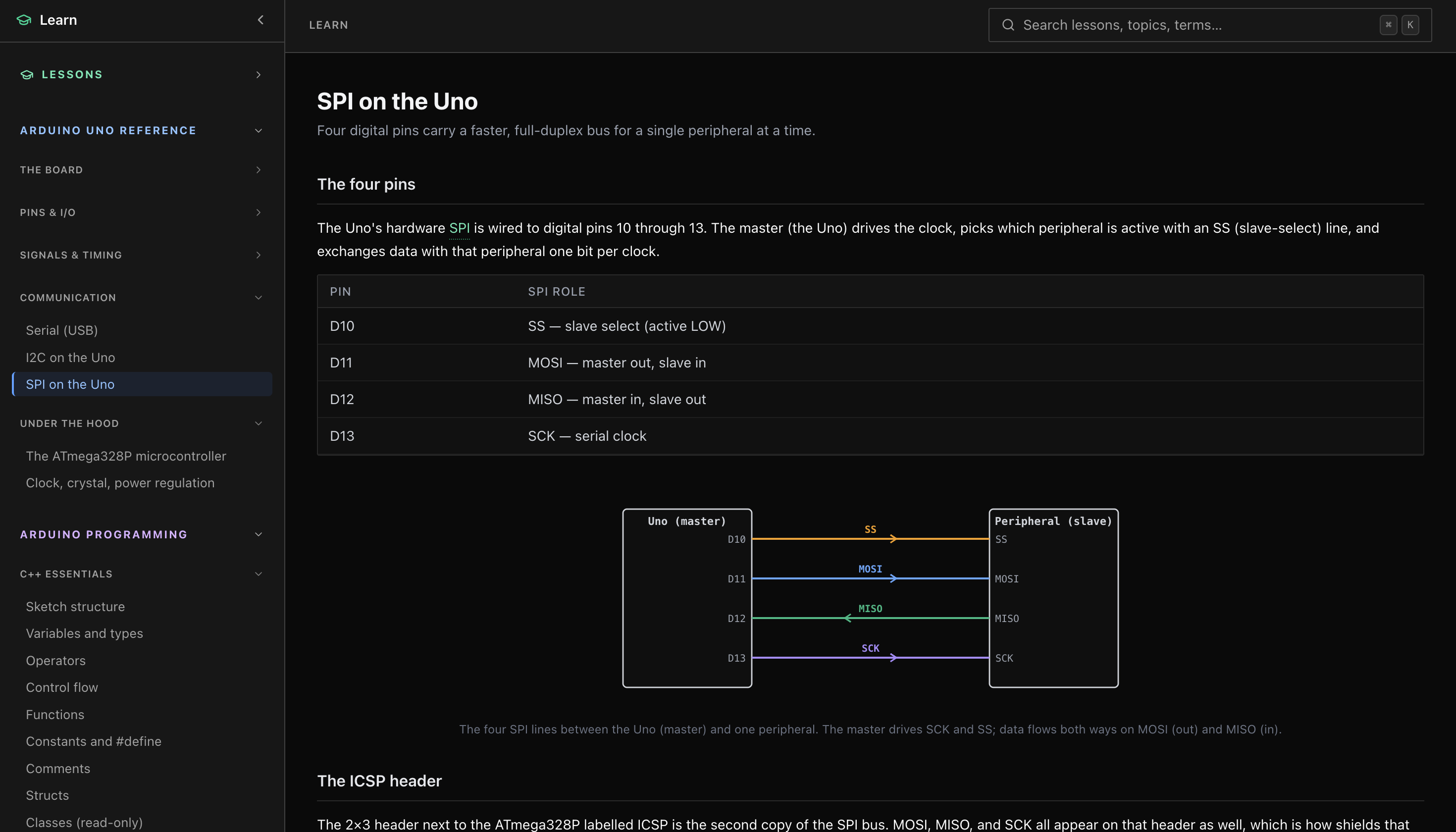Click the K shortcut key badge
This screenshot has height=832, width=1456.
[1410, 25]
